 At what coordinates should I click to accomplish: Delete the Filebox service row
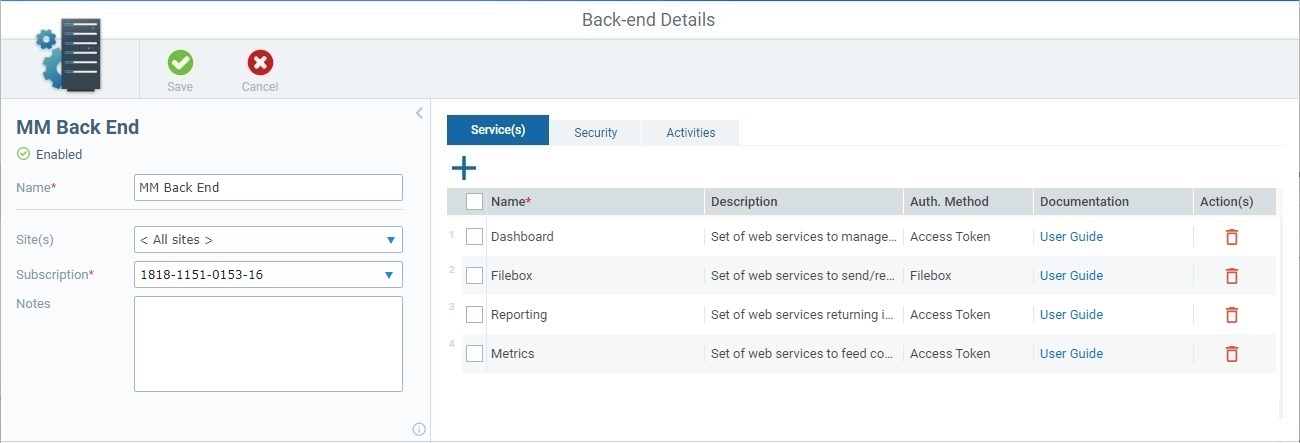click(1231, 276)
